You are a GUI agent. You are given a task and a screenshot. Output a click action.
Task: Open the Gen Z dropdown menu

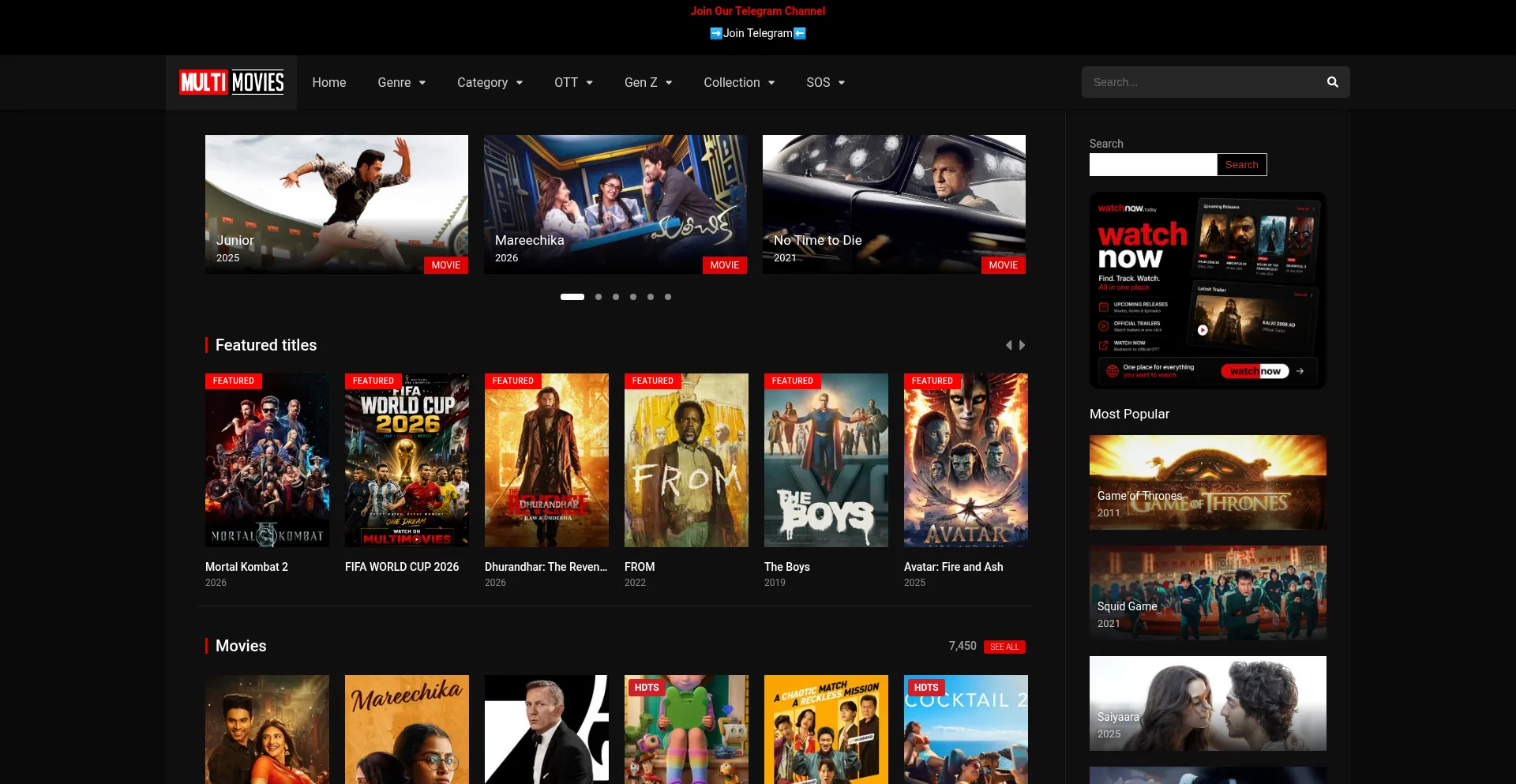(648, 82)
